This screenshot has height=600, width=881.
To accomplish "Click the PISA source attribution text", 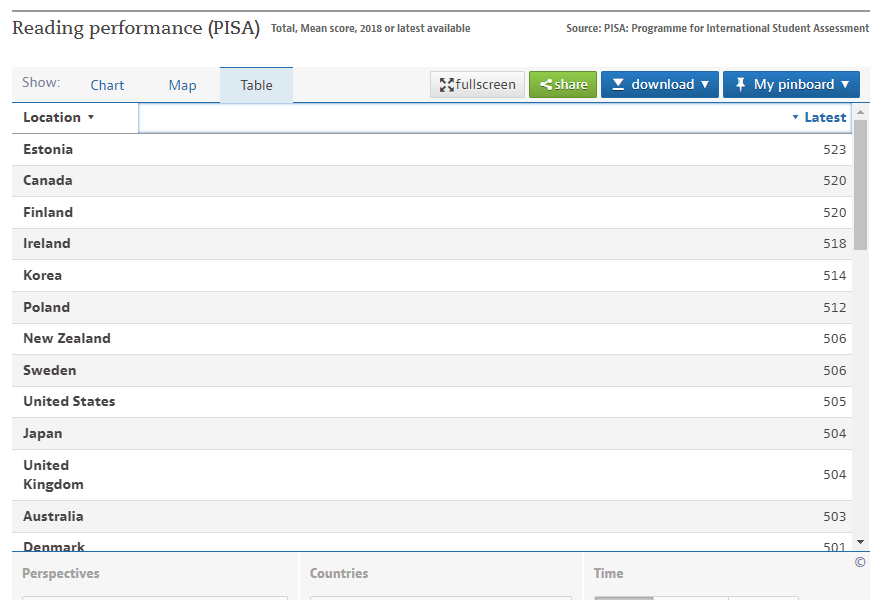I will (717, 28).
